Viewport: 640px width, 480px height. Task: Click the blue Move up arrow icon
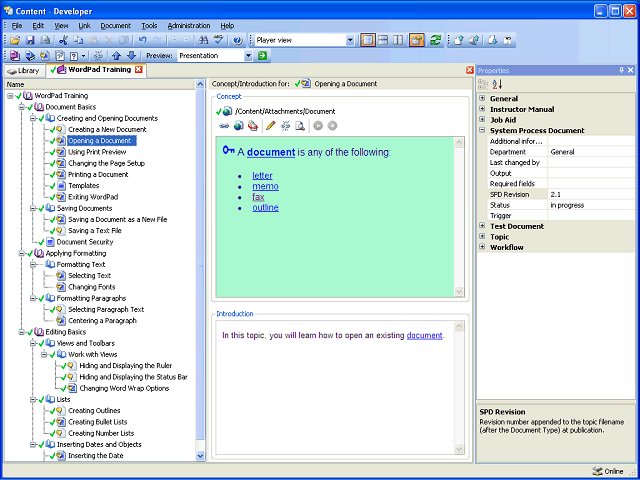116,56
